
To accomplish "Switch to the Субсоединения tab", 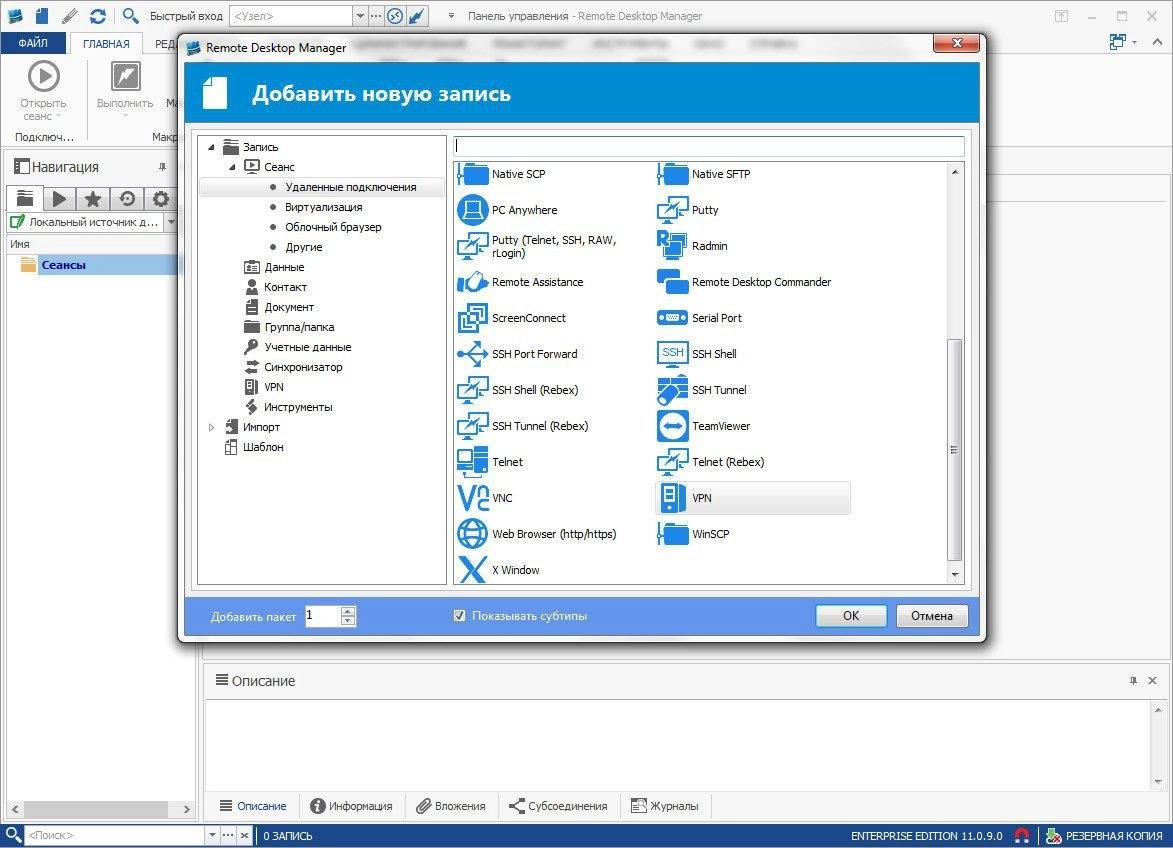I will tap(558, 805).
